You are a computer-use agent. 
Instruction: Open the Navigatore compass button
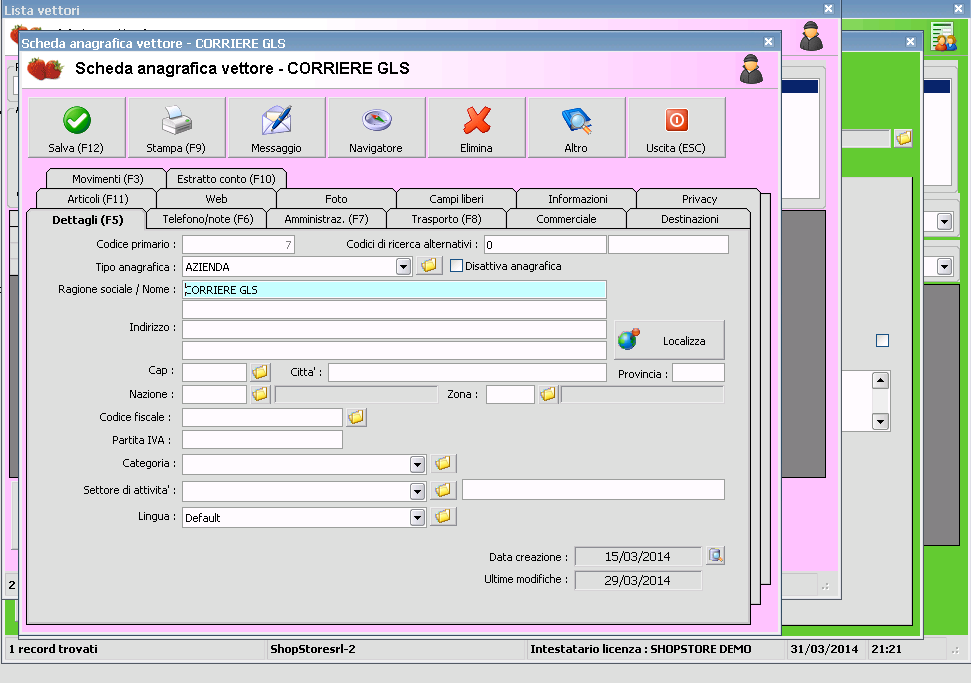coord(376,128)
